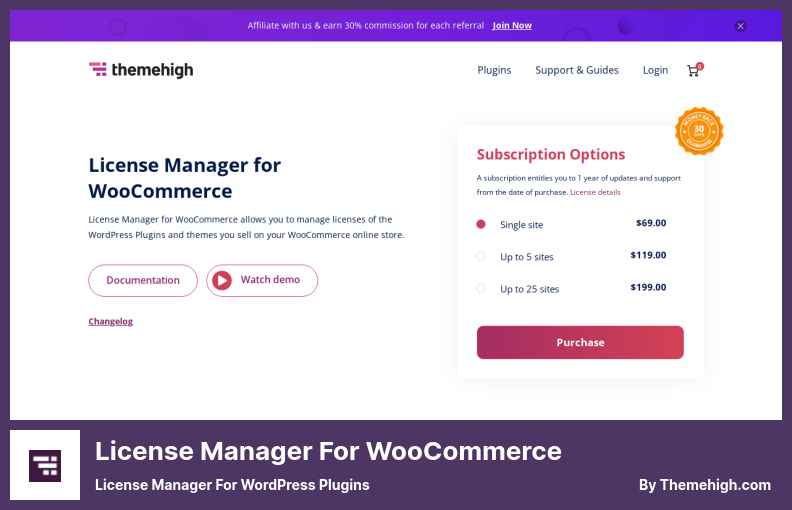Click the Themehigh plugin icon in the footer
This screenshot has height=510, width=792.
(45, 465)
